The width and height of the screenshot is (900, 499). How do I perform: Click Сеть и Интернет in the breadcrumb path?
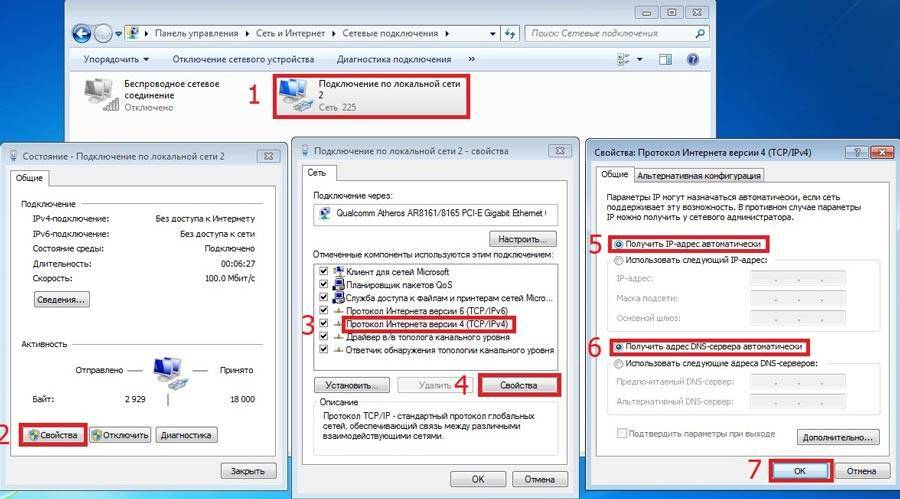pos(290,34)
